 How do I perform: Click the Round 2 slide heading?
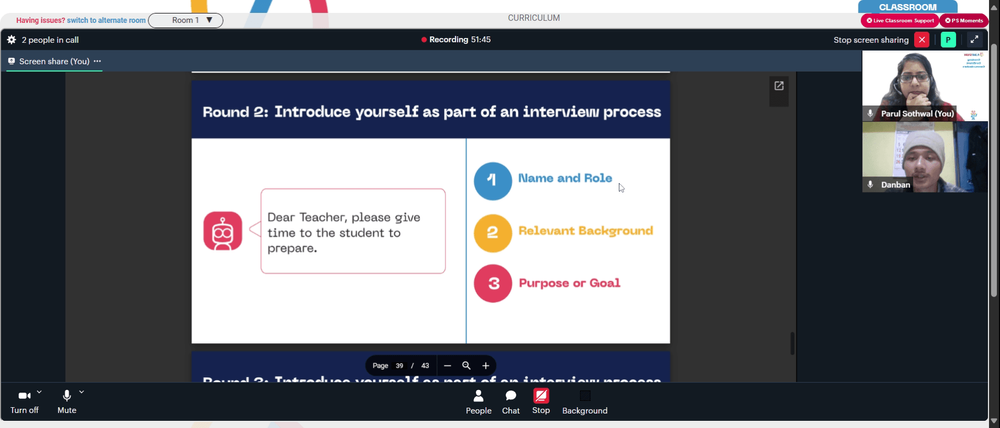[431, 112]
